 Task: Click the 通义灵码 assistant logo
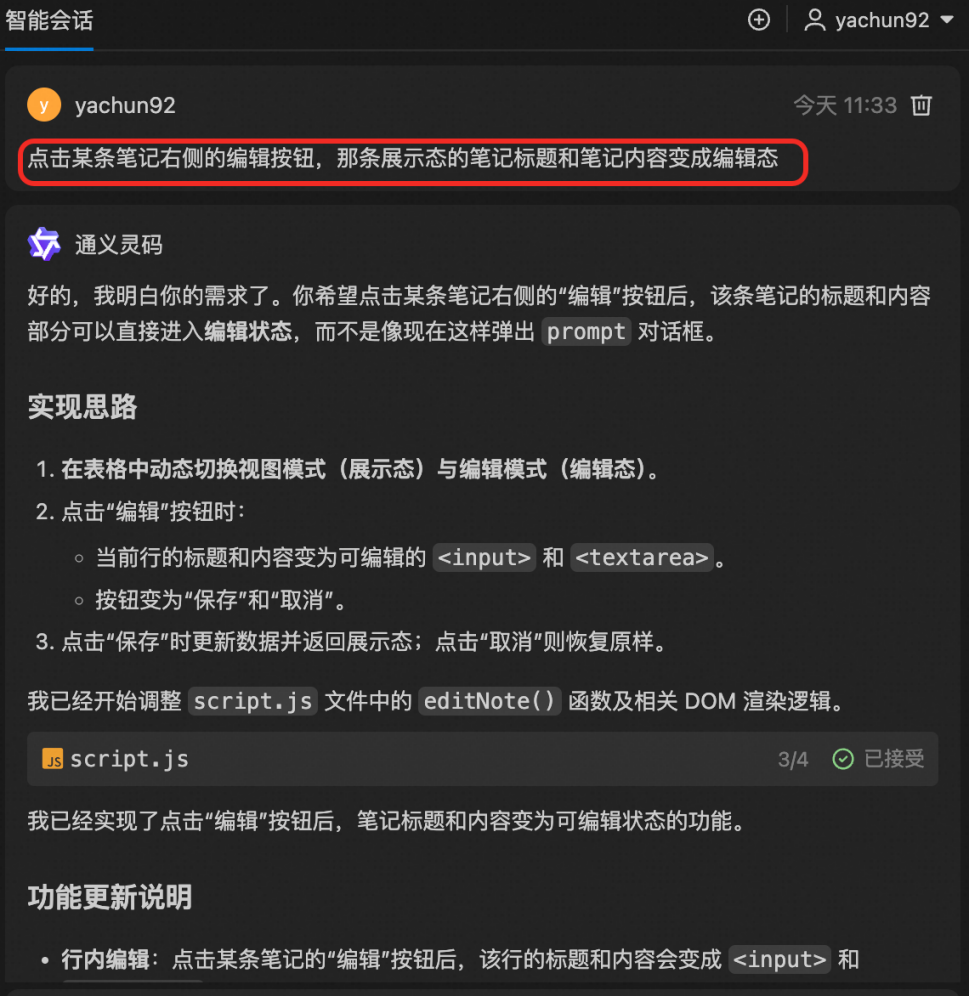click(x=44, y=244)
